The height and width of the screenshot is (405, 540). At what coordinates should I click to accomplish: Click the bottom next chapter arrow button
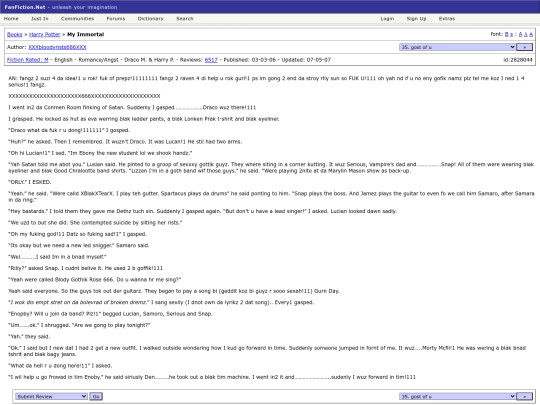(525, 396)
